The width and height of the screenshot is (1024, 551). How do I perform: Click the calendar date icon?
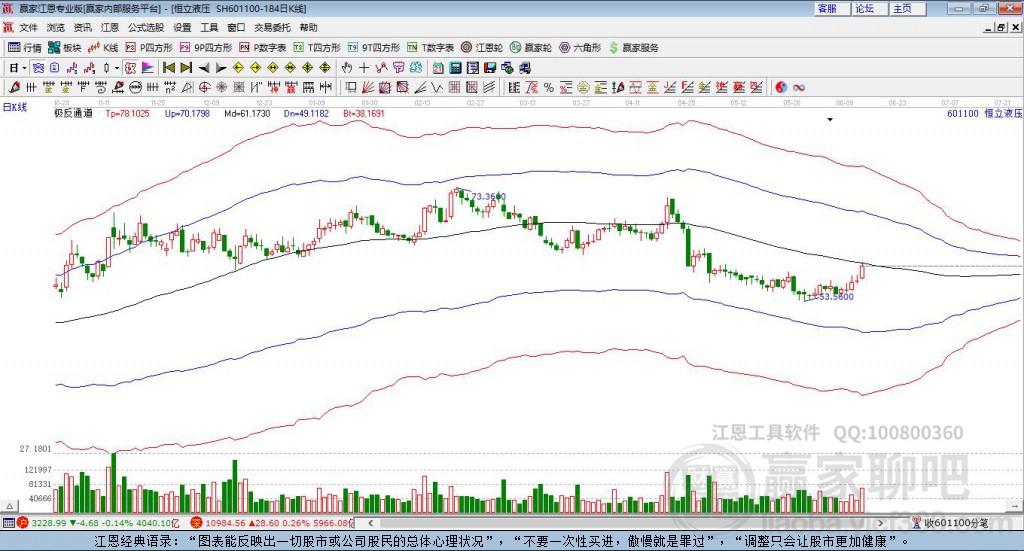pyautogui.click(x=438, y=68)
